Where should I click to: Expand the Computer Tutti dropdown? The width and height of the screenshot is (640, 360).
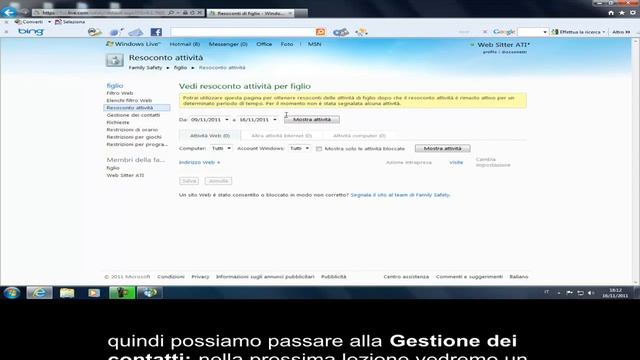[221, 149]
